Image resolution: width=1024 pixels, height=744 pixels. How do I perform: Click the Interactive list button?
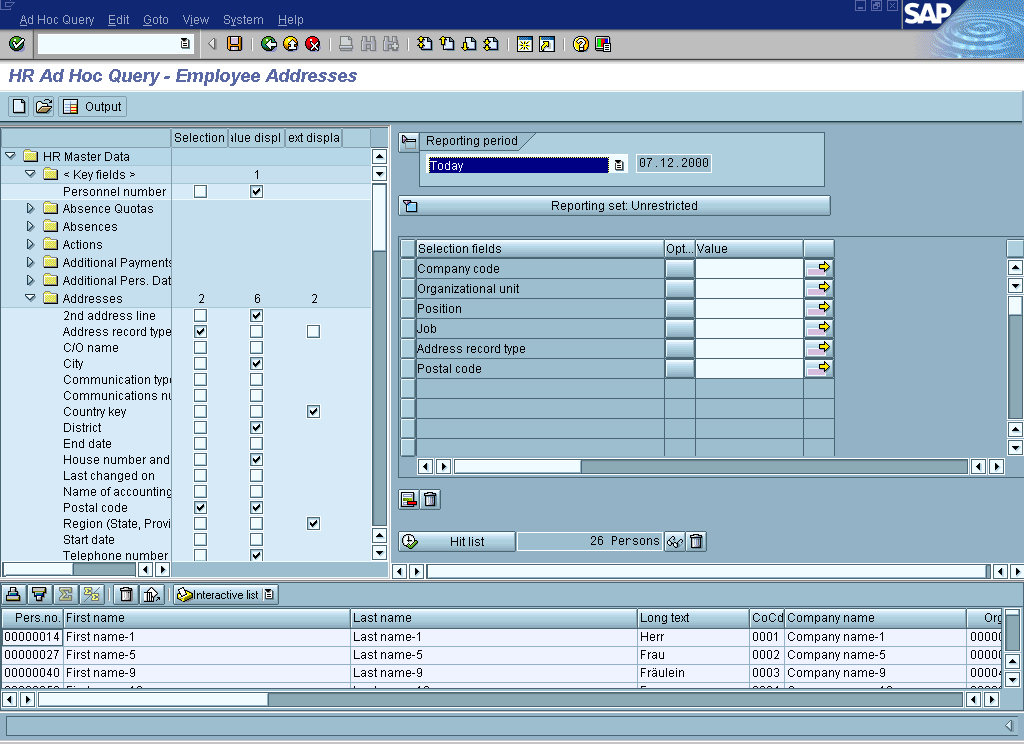[226, 594]
